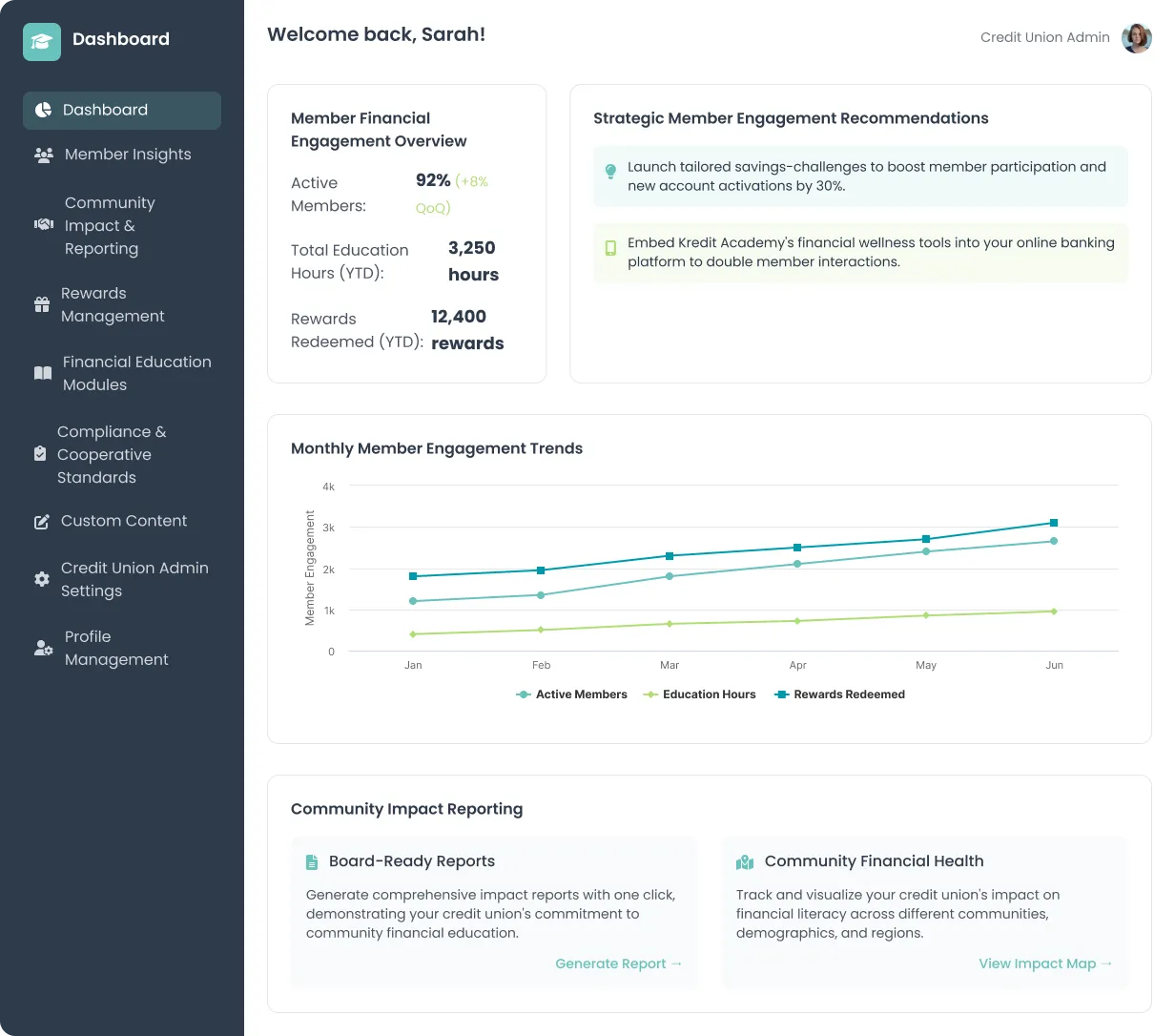Click Sarah's profile avatar in the header

1136,38
